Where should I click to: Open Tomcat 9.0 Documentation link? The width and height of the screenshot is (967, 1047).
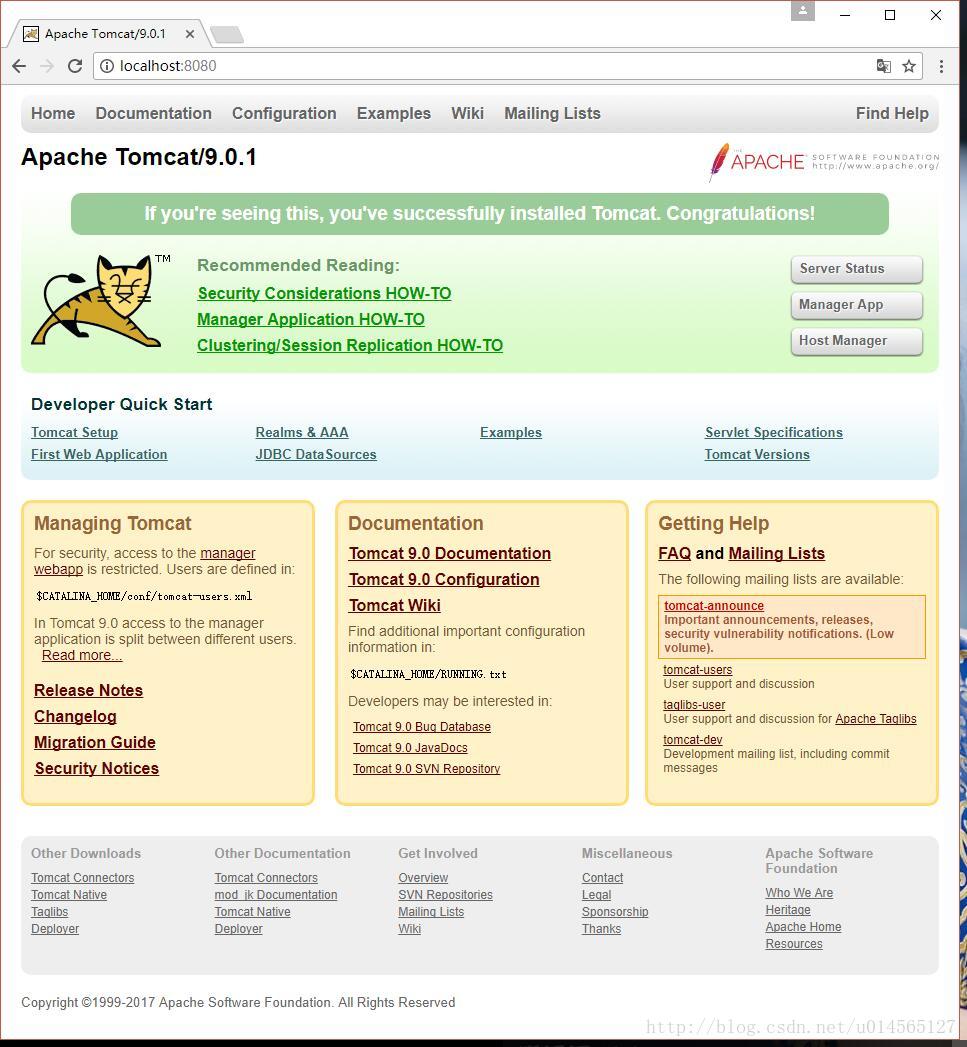(x=449, y=554)
